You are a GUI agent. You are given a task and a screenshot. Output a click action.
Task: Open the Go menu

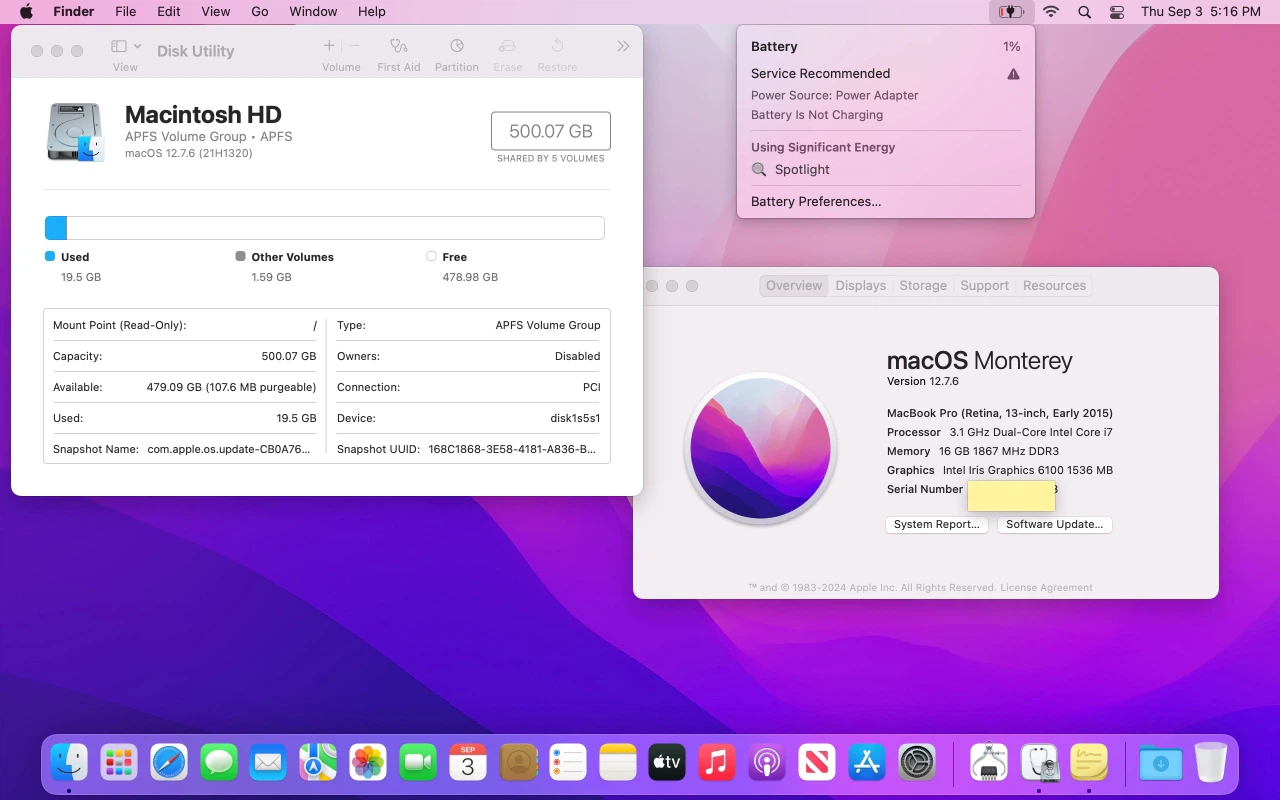[x=260, y=12]
